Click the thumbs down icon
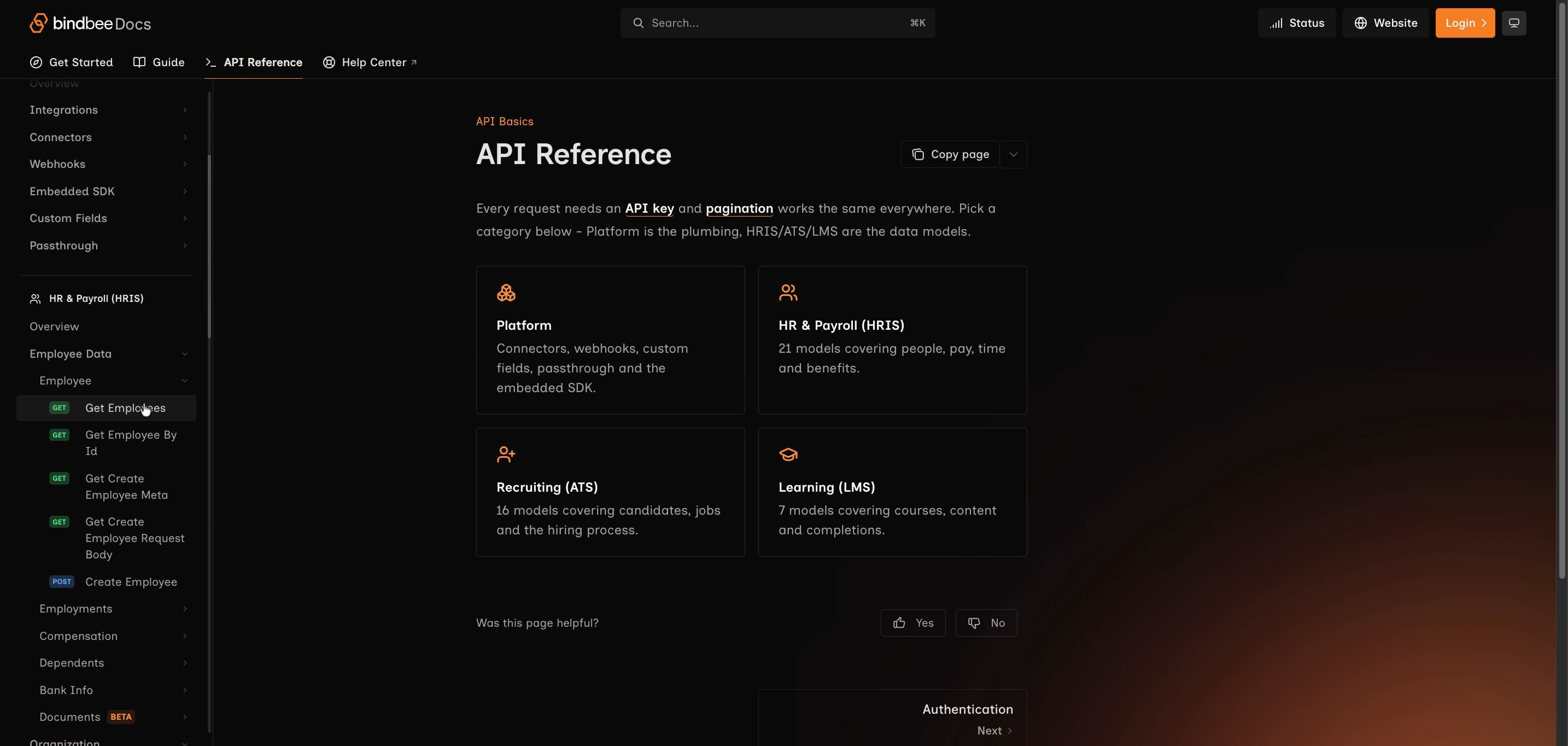Screen dimensions: 1568x746 click(x=974, y=623)
